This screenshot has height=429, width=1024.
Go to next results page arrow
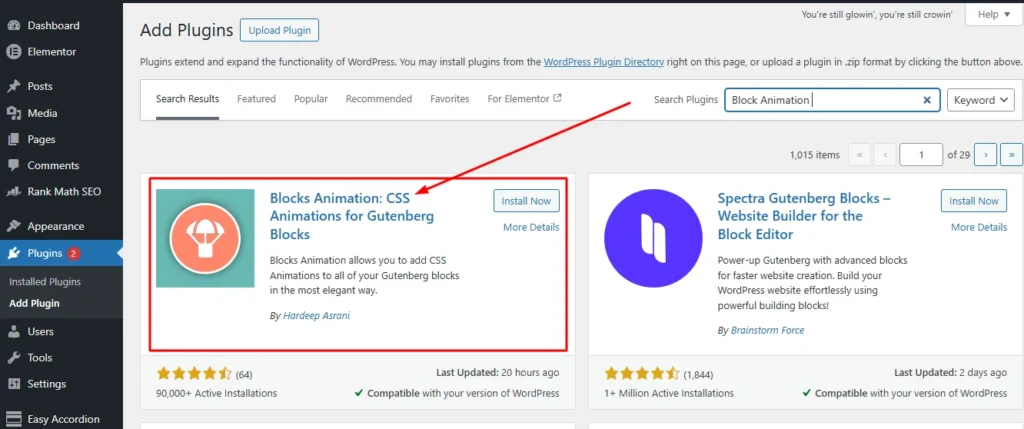pos(985,155)
